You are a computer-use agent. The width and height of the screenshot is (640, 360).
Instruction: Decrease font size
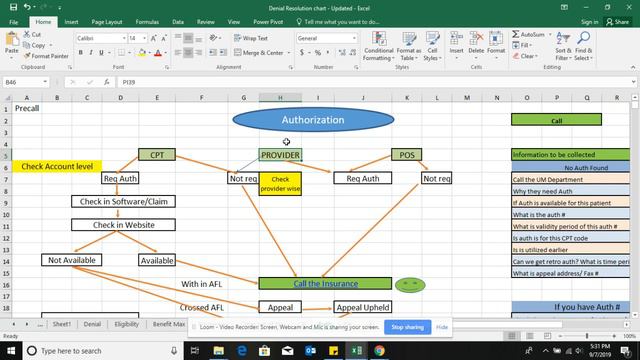164,38
